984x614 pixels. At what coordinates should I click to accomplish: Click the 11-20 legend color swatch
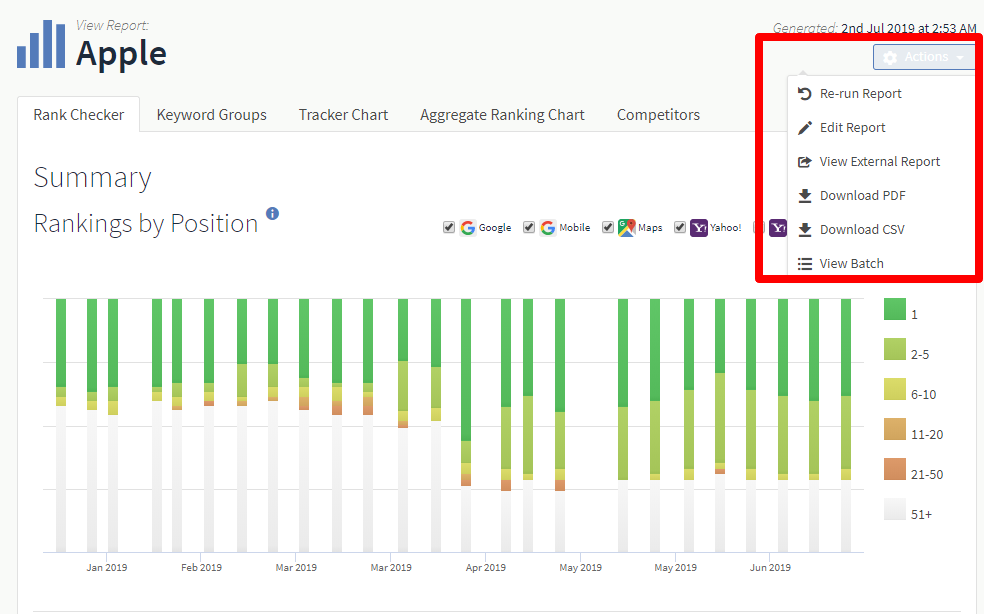click(x=895, y=429)
